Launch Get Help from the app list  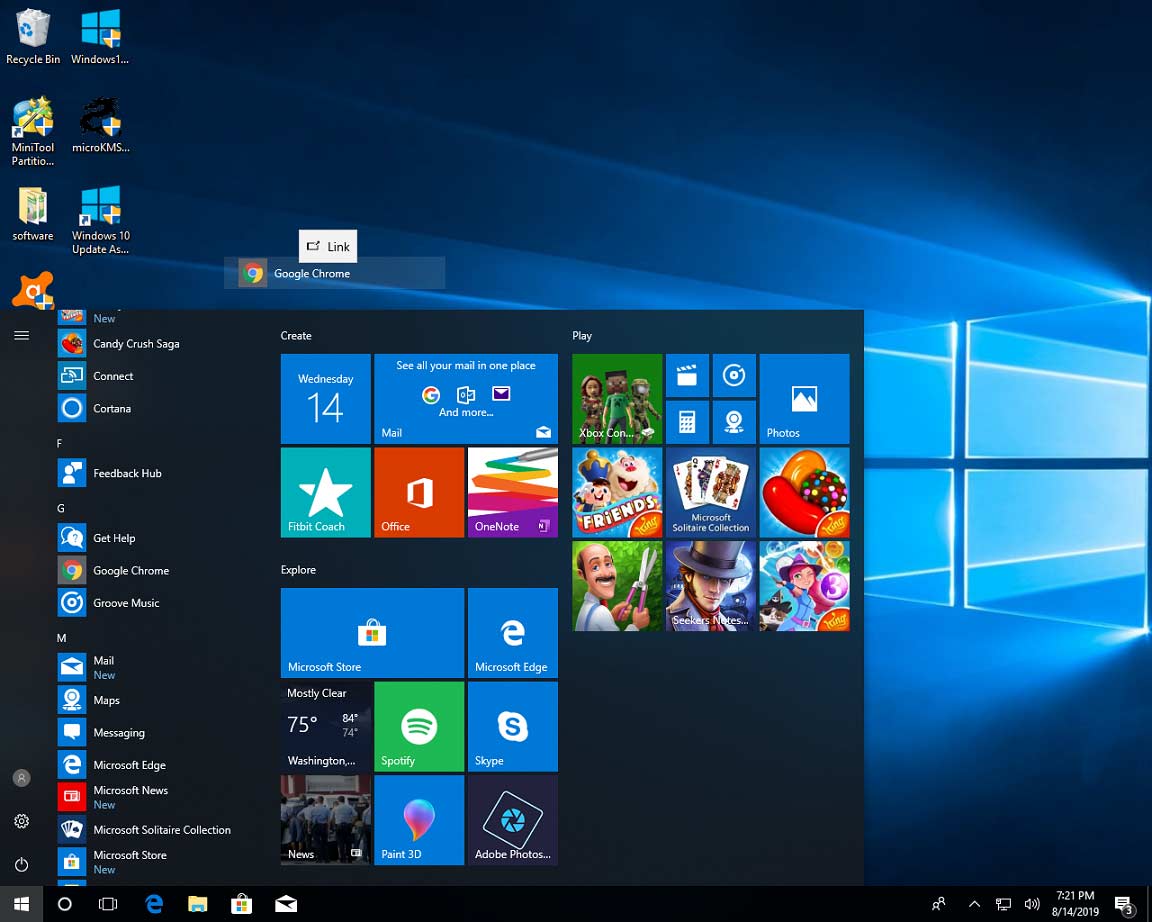point(158,538)
